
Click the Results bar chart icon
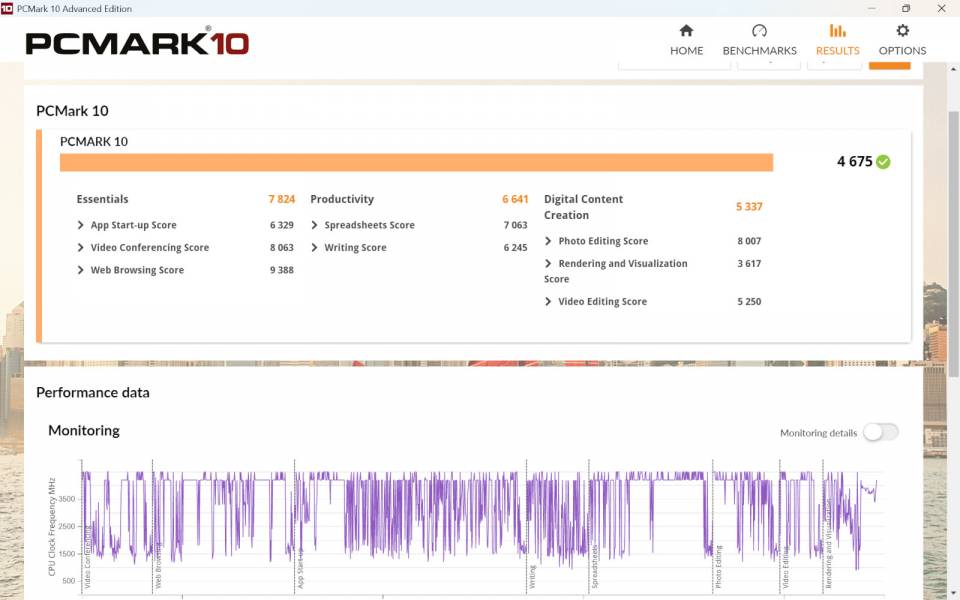point(838,31)
